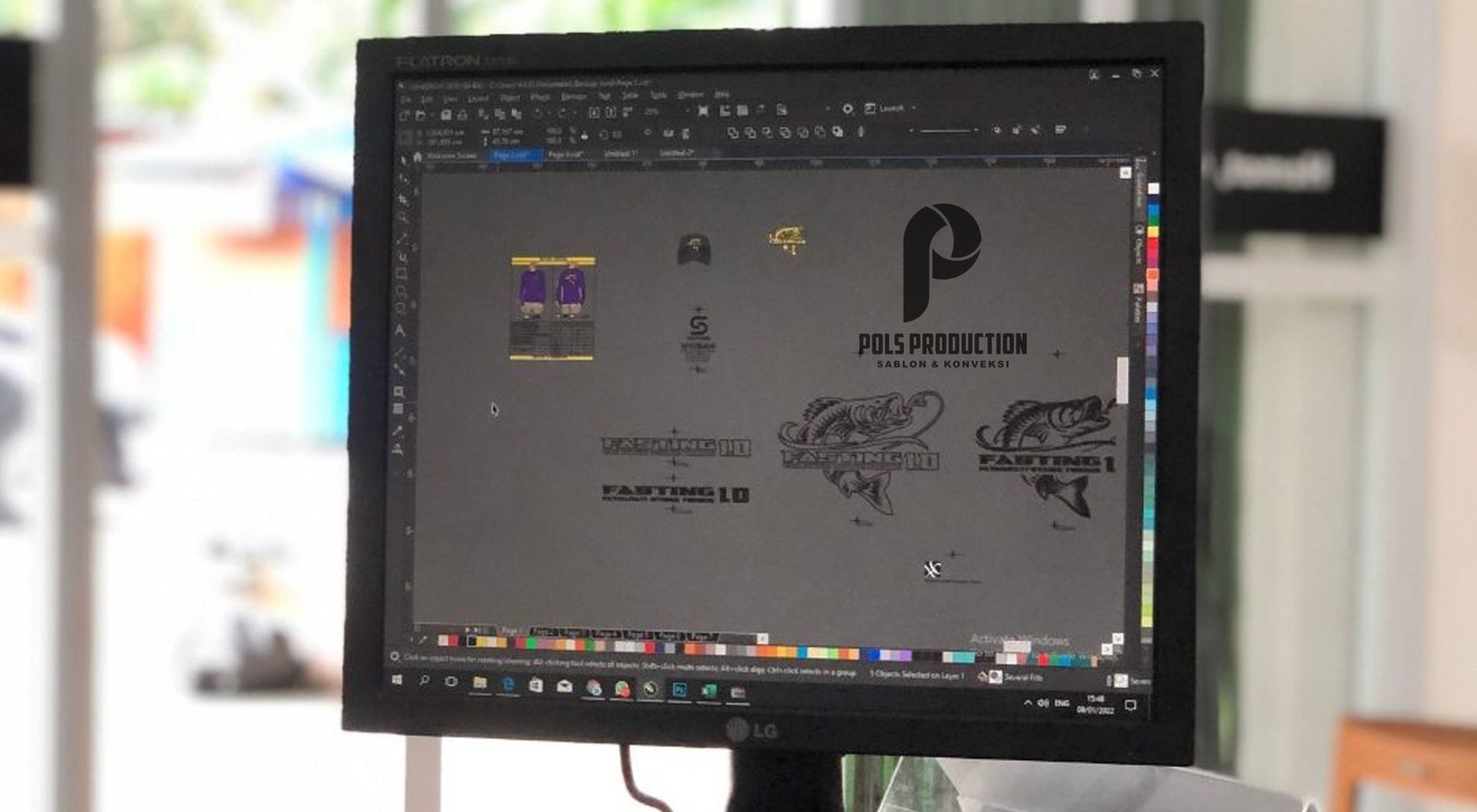1477x812 pixels.
Task: Click the Import icon in toolbar
Action: 594,113
